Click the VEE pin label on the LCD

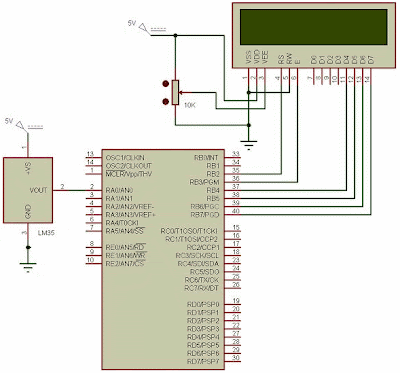(265, 57)
